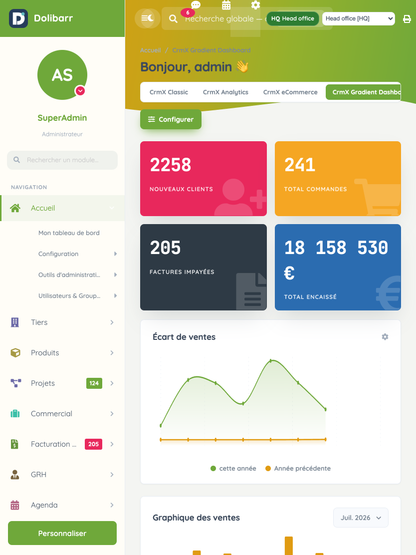Click the Commercial suitcase icon

[x=15, y=413]
